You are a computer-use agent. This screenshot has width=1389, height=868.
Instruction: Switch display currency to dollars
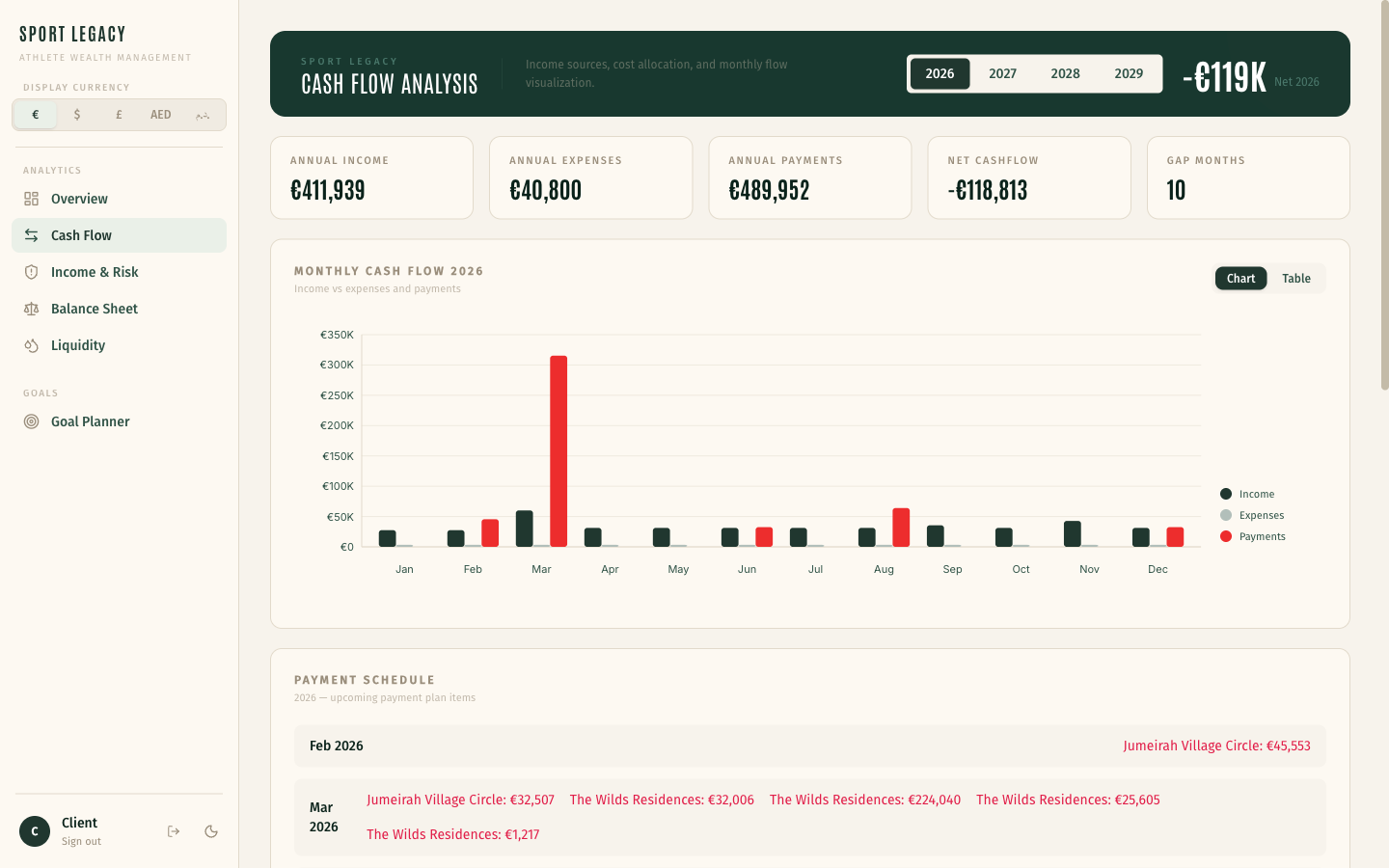tap(76, 114)
